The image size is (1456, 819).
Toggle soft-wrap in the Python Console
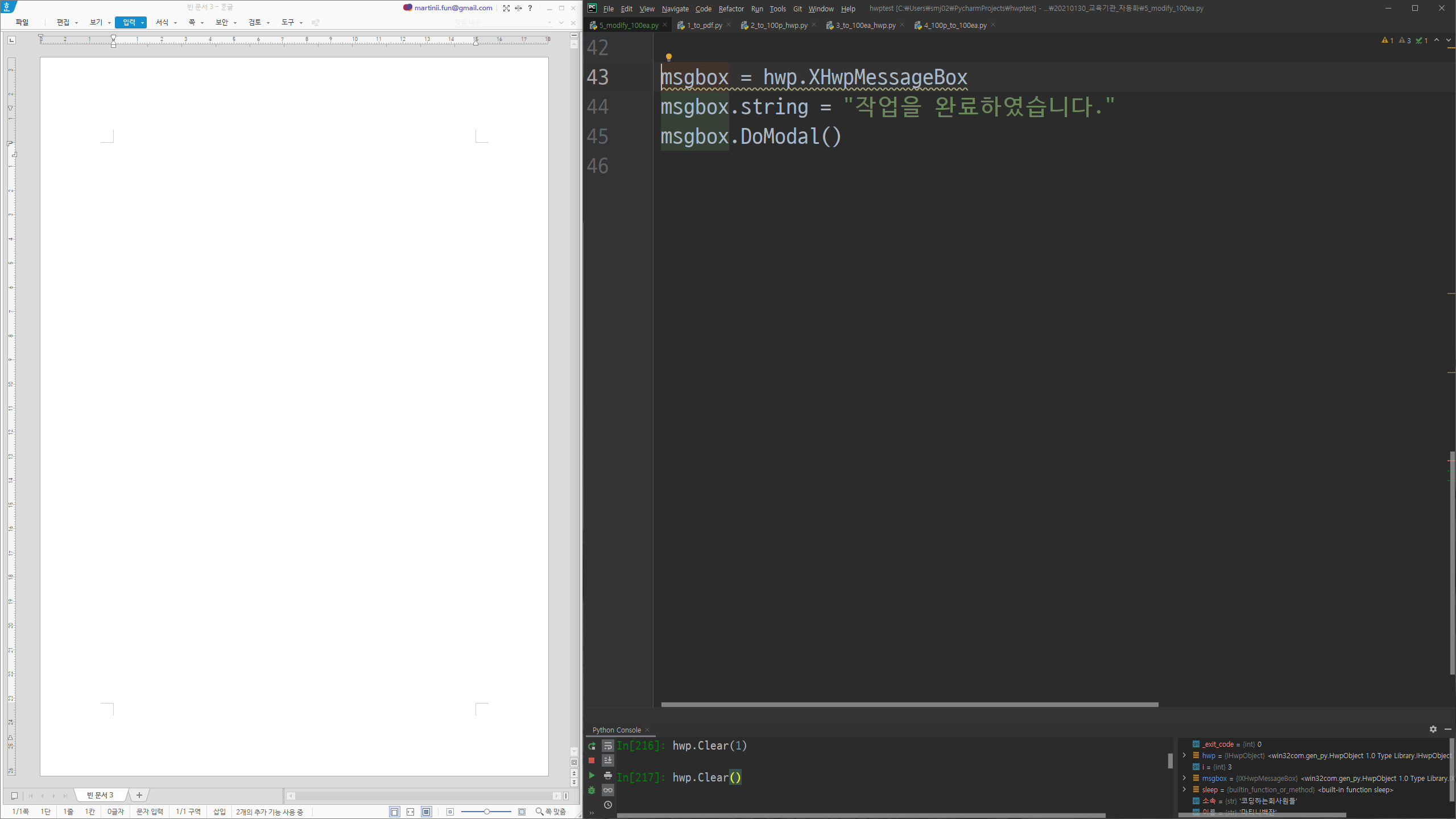[x=607, y=746]
